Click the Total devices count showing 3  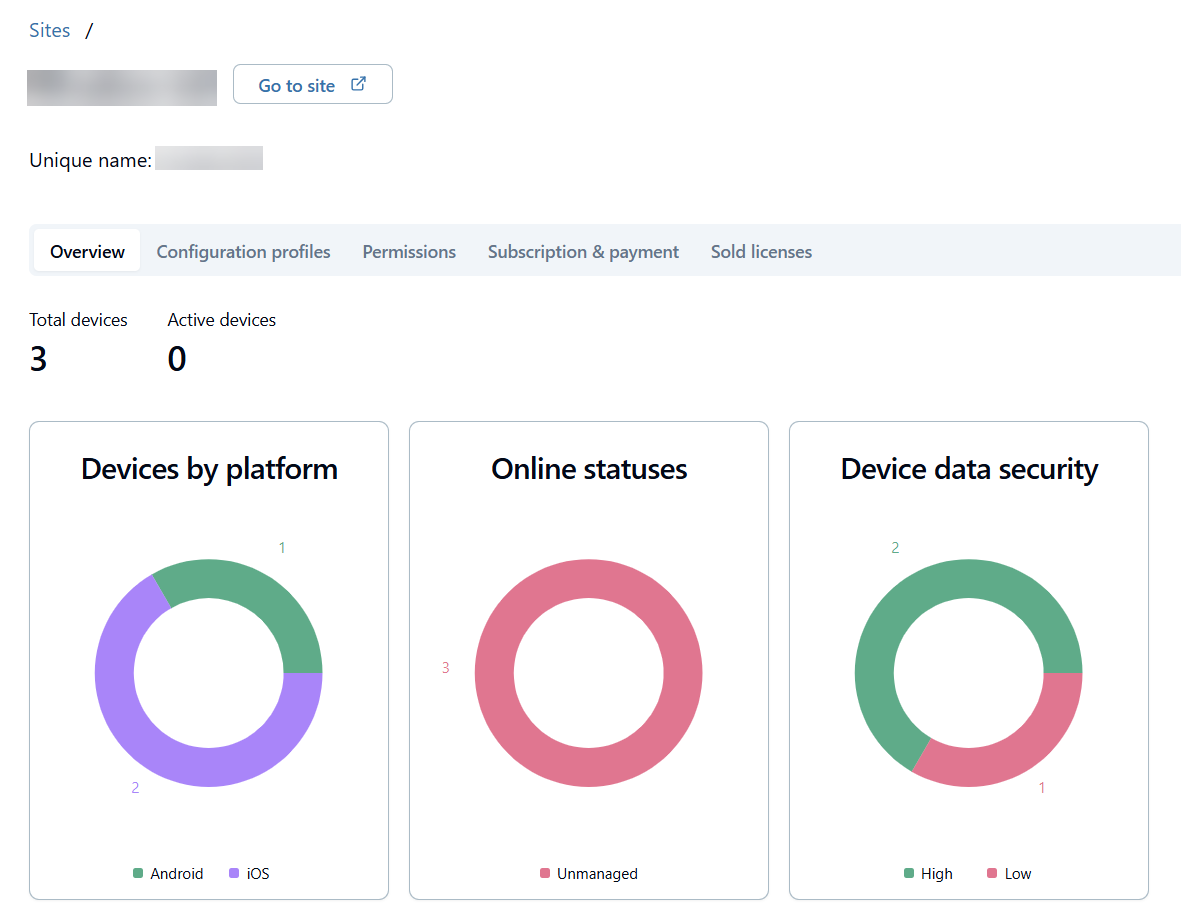point(38,358)
